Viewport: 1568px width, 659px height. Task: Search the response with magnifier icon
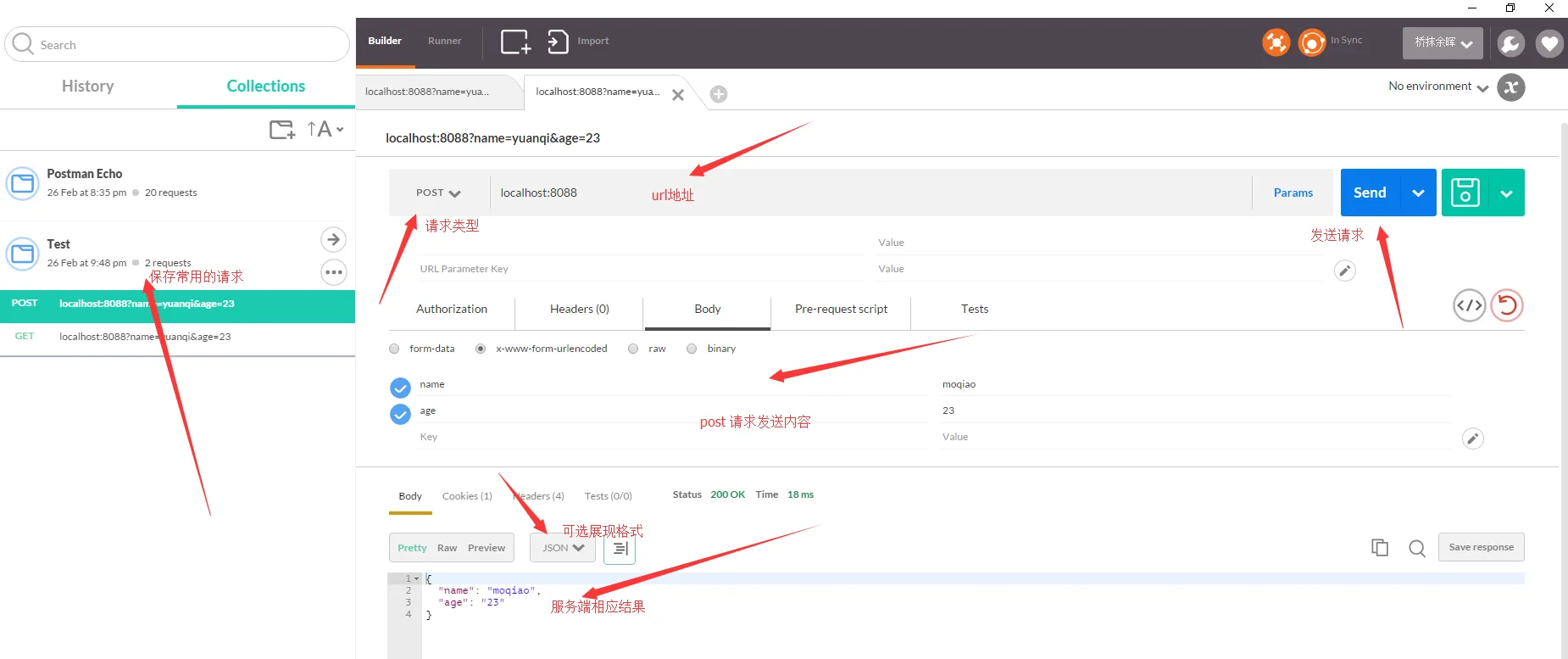coord(1416,549)
